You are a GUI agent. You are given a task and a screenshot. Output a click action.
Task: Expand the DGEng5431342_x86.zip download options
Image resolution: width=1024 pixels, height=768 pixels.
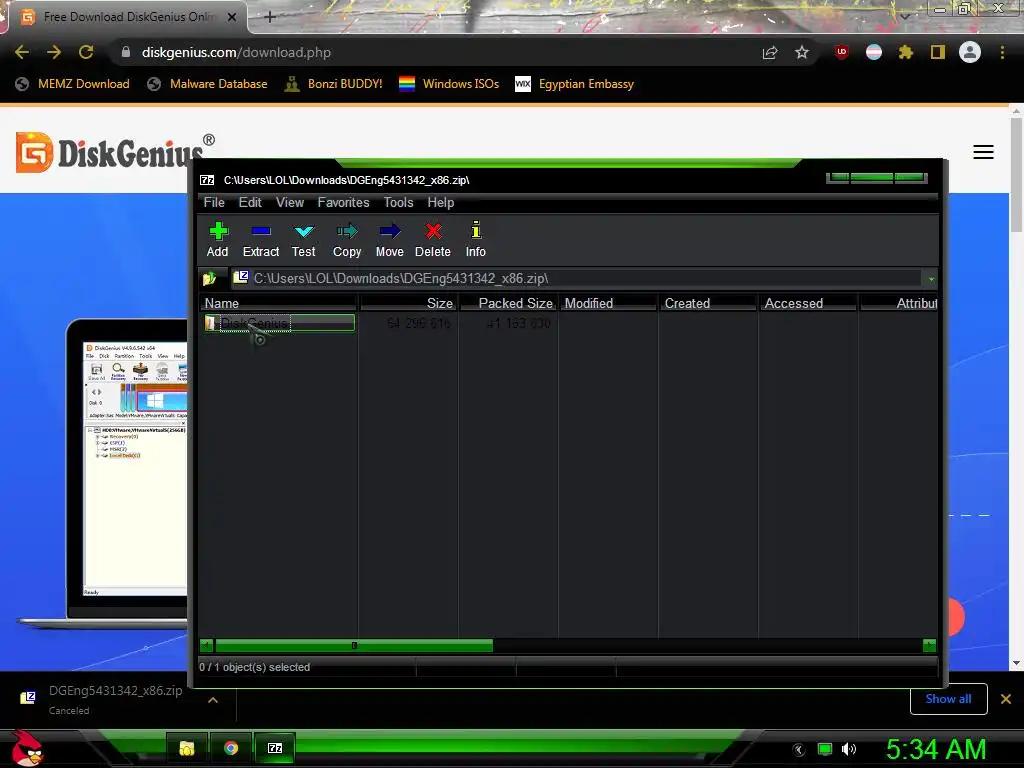(213, 699)
